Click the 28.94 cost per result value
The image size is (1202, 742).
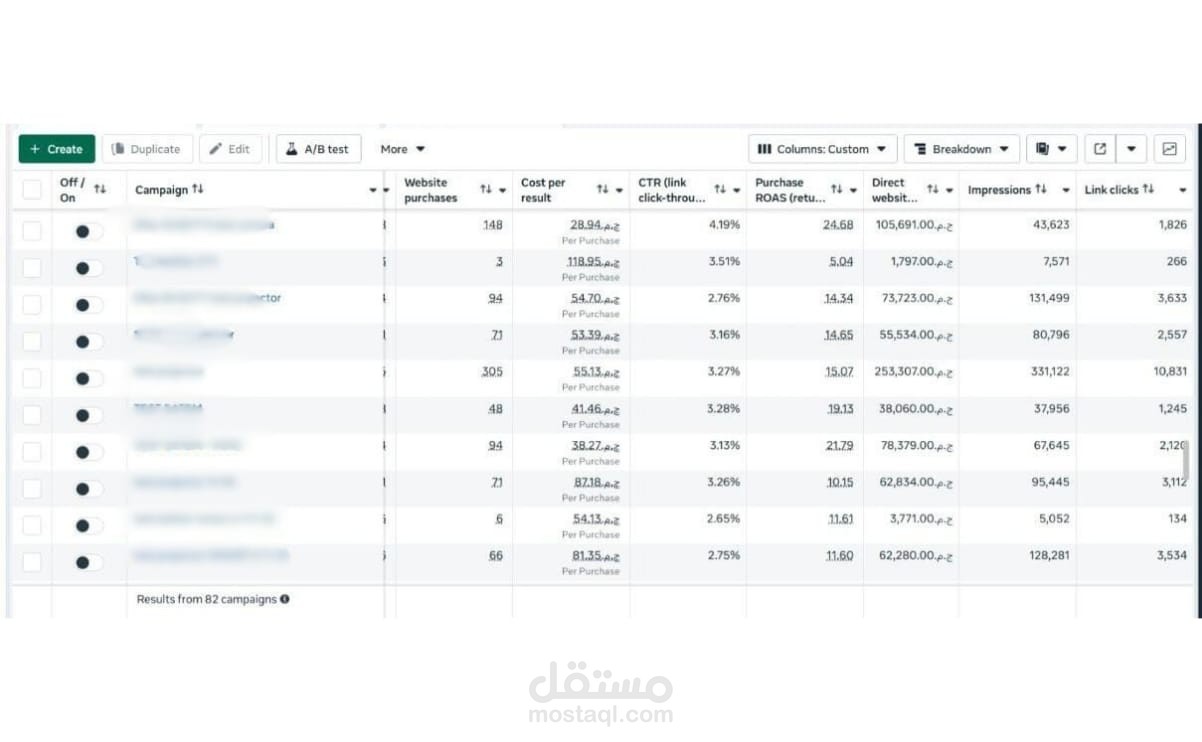(595, 225)
